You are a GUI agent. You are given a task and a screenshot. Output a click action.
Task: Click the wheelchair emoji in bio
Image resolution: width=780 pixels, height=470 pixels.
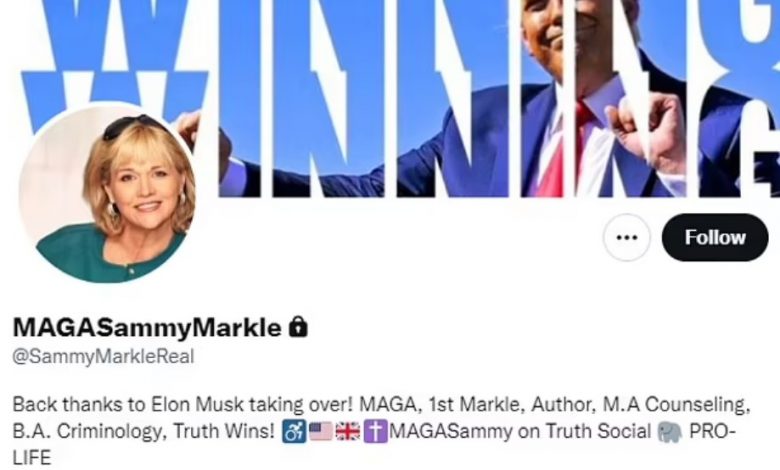click(x=294, y=431)
